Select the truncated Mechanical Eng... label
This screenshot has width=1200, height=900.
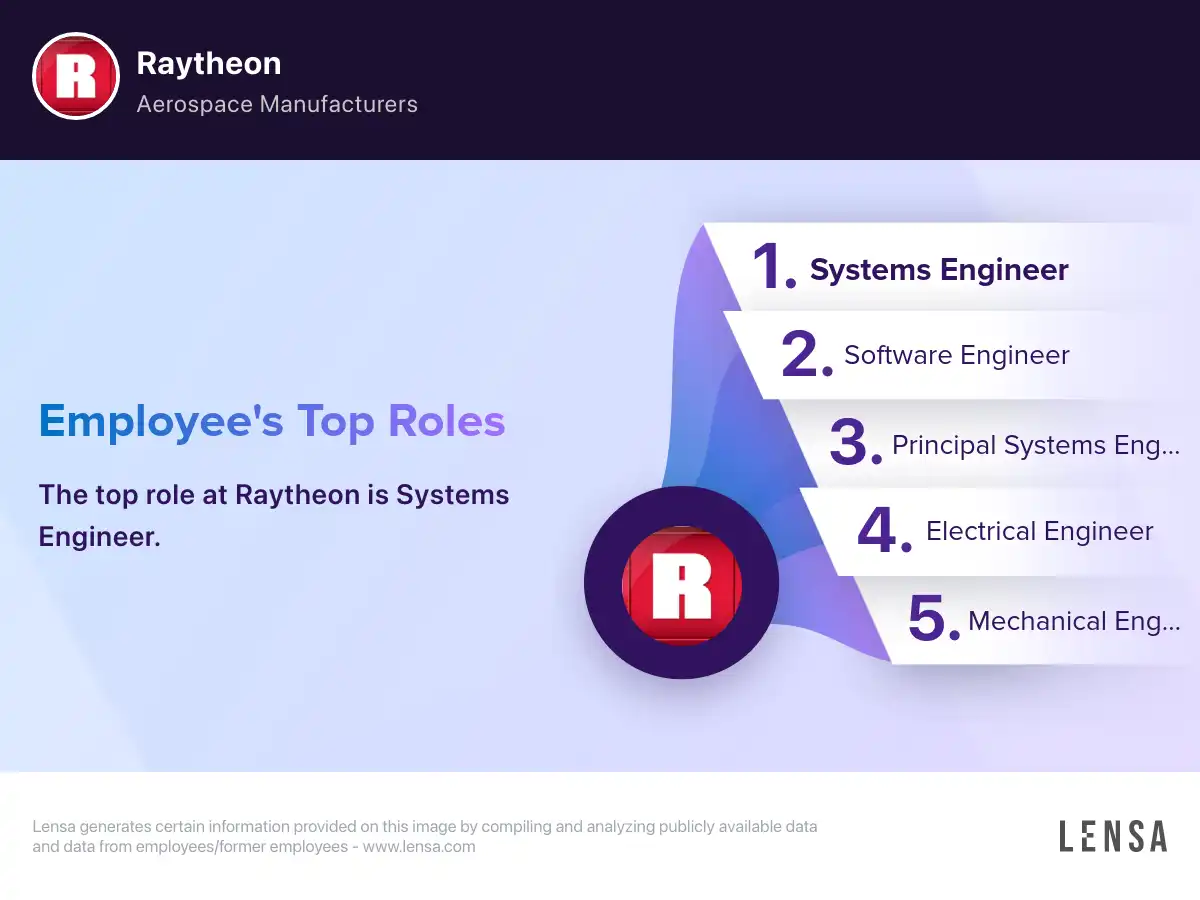click(1073, 621)
